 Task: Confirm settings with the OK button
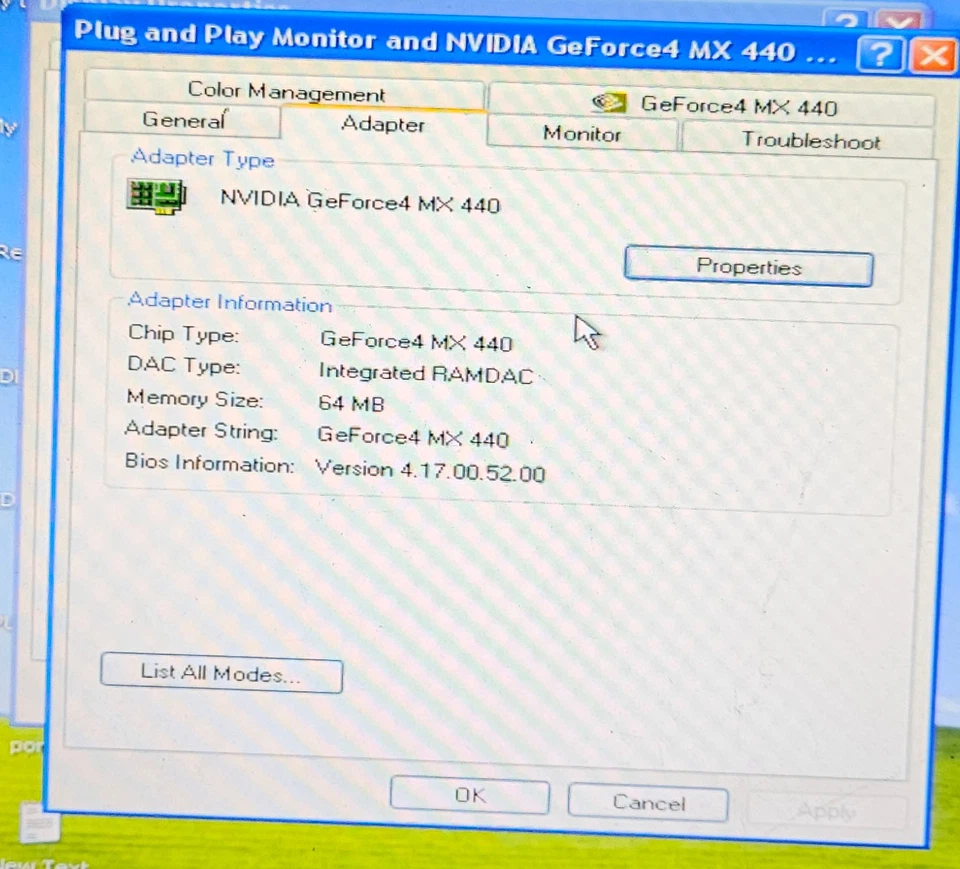coord(469,795)
